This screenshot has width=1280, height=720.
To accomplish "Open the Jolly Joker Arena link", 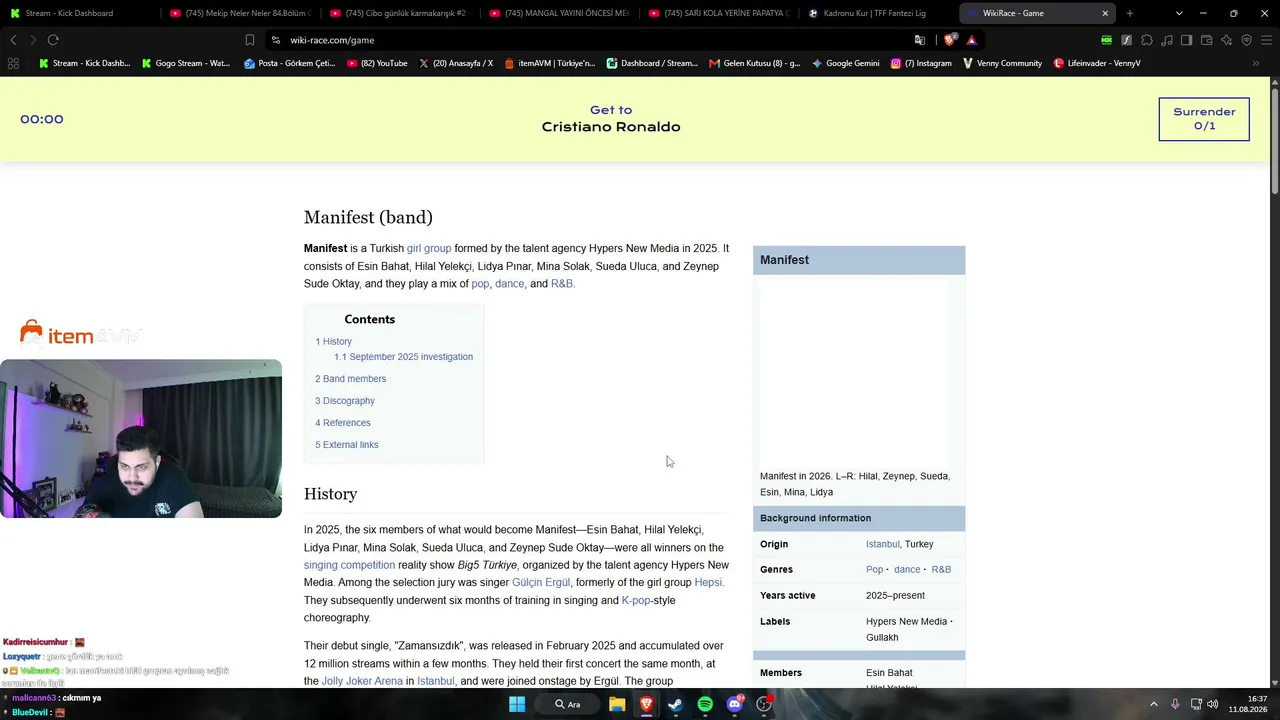I will point(362,681).
